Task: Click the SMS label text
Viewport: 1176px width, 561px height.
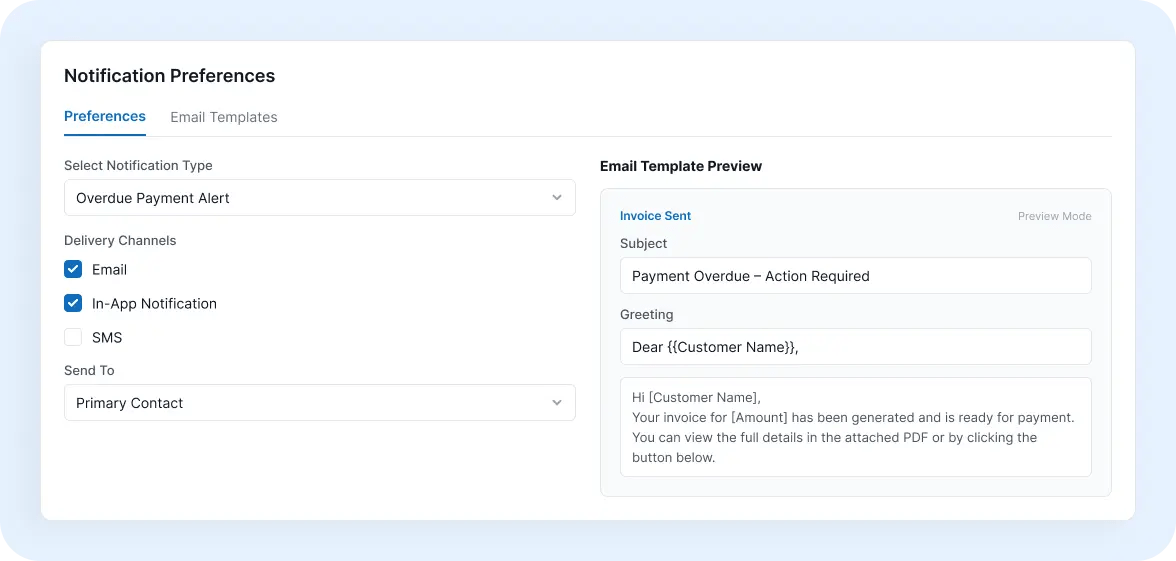Action: [107, 338]
